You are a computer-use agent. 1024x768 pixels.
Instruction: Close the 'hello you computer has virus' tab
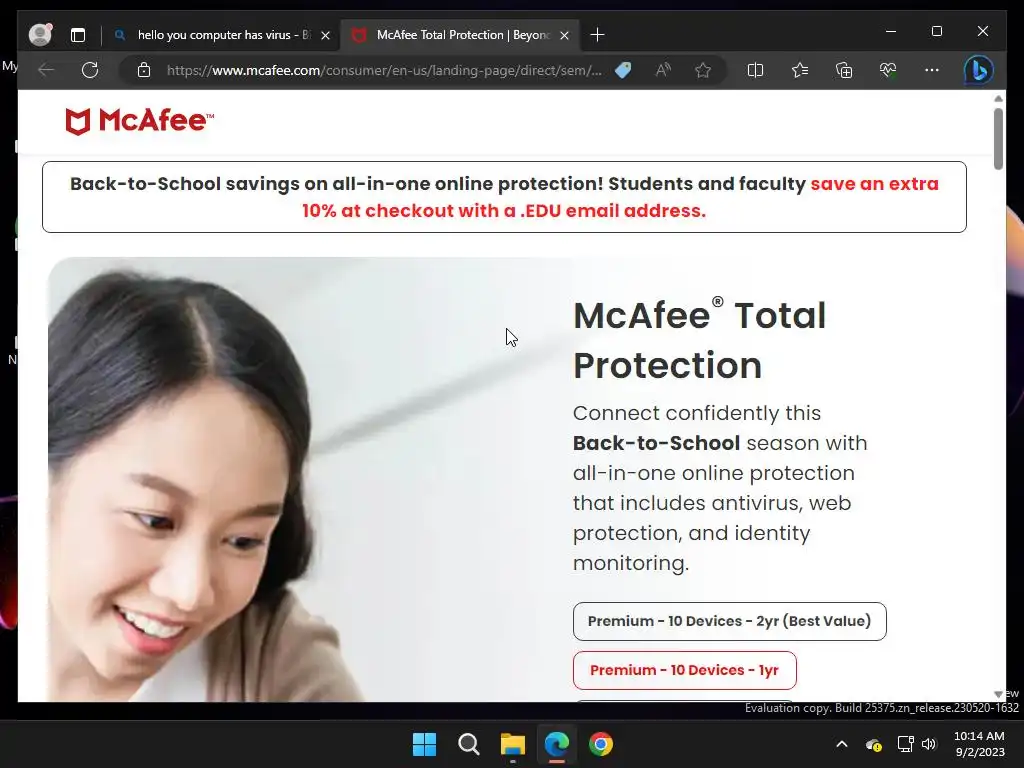click(x=325, y=35)
